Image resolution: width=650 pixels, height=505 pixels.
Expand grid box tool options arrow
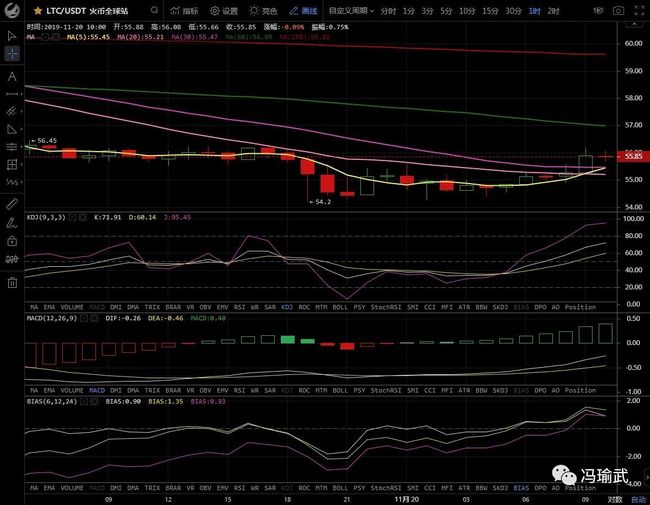click(x=21, y=165)
